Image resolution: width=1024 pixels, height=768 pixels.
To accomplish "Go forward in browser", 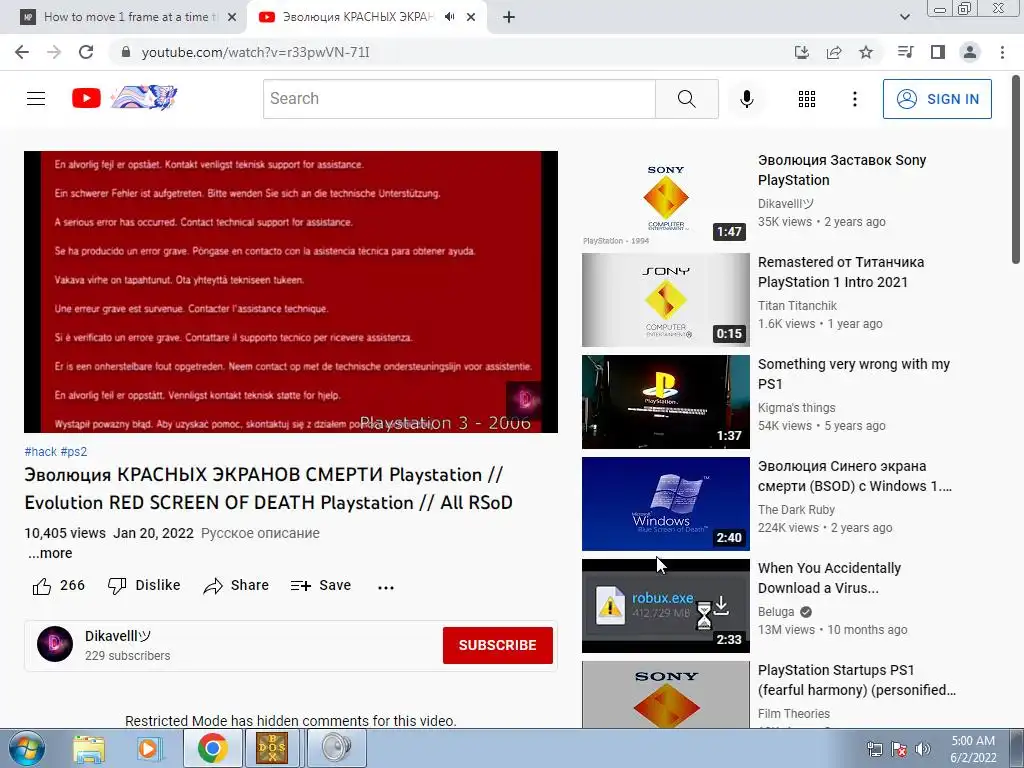I will click(54, 52).
